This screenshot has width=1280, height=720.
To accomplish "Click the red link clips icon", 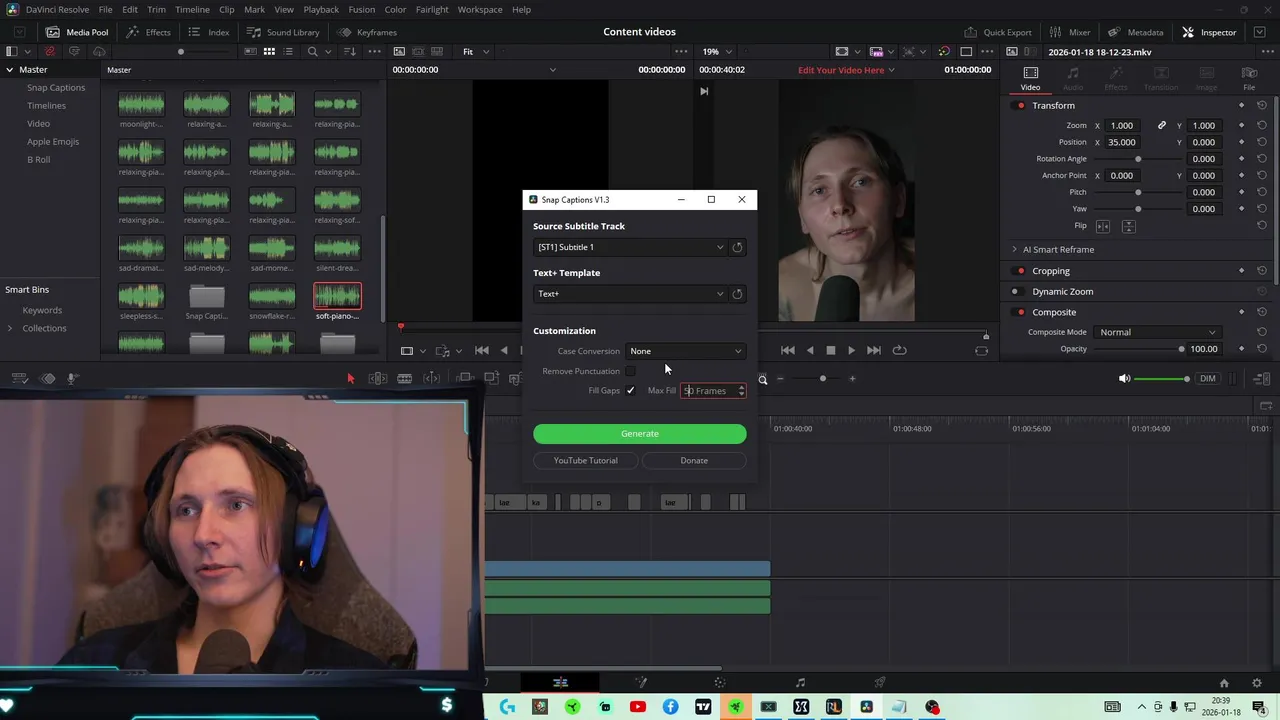I will [x=50, y=51].
